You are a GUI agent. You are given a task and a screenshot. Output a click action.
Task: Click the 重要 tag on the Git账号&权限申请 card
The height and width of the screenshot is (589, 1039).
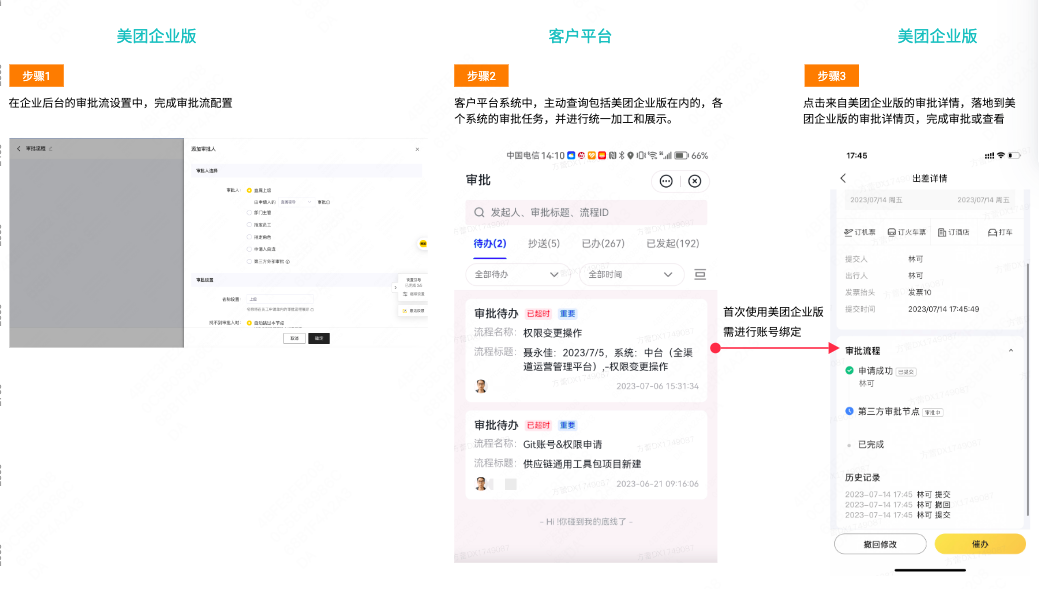567,425
